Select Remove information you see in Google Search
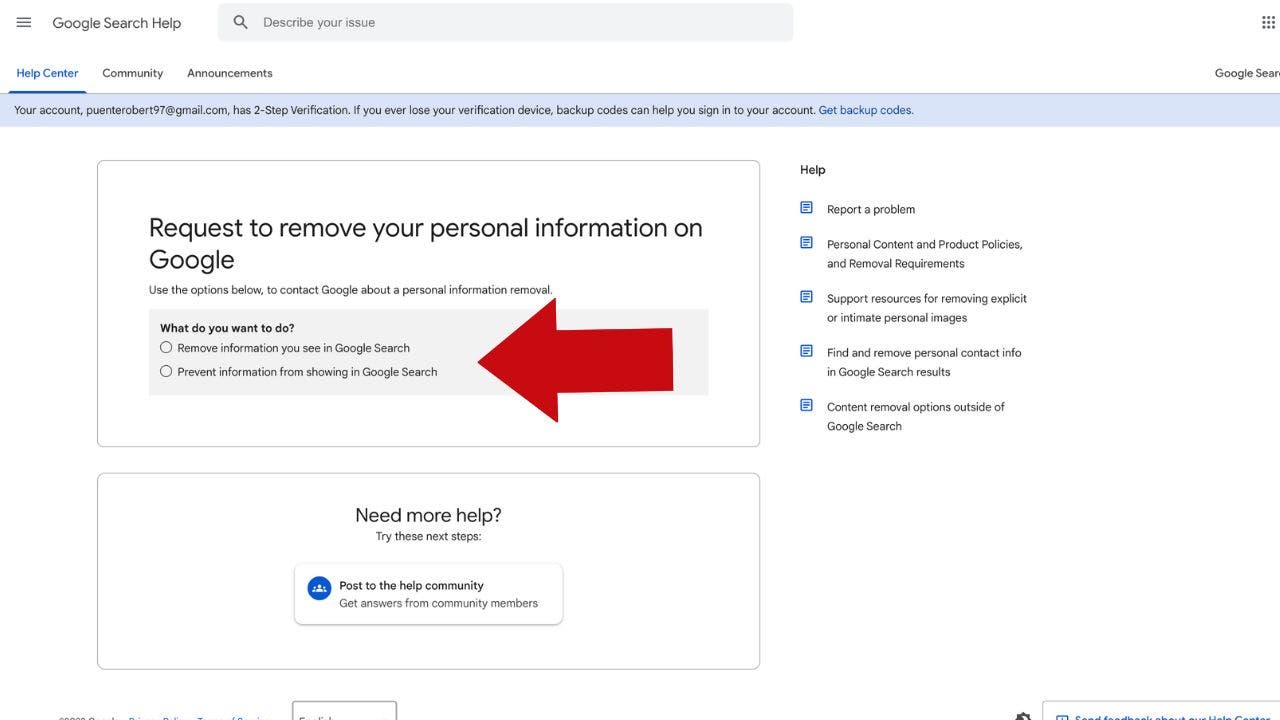The width and height of the screenshot is (1280, 720). coord(166,347)
